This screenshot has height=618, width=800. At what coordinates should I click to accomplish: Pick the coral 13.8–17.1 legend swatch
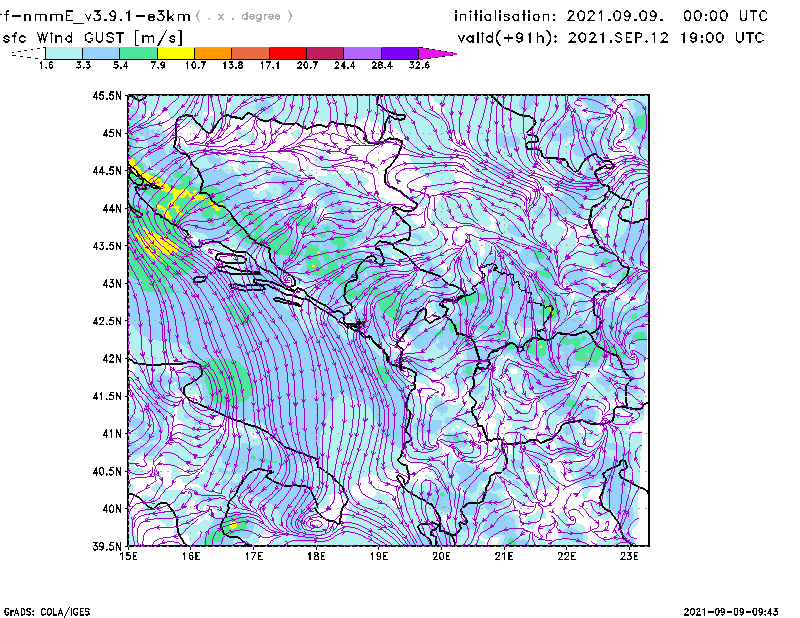point(251,53)
